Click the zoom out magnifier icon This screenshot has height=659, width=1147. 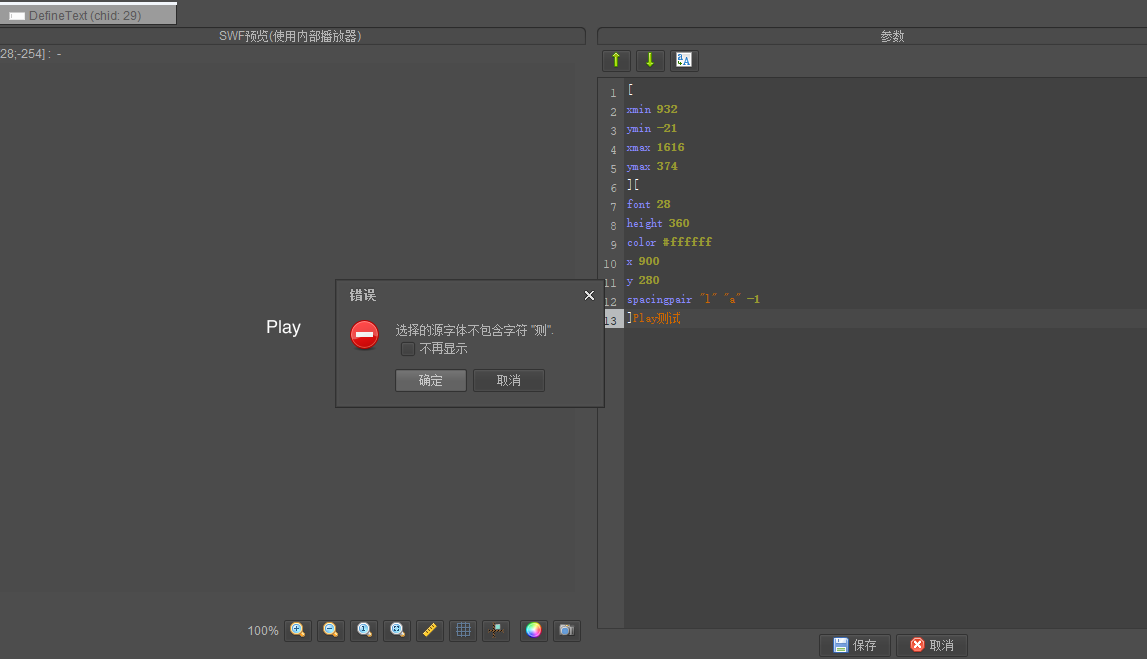coord(331,630)
